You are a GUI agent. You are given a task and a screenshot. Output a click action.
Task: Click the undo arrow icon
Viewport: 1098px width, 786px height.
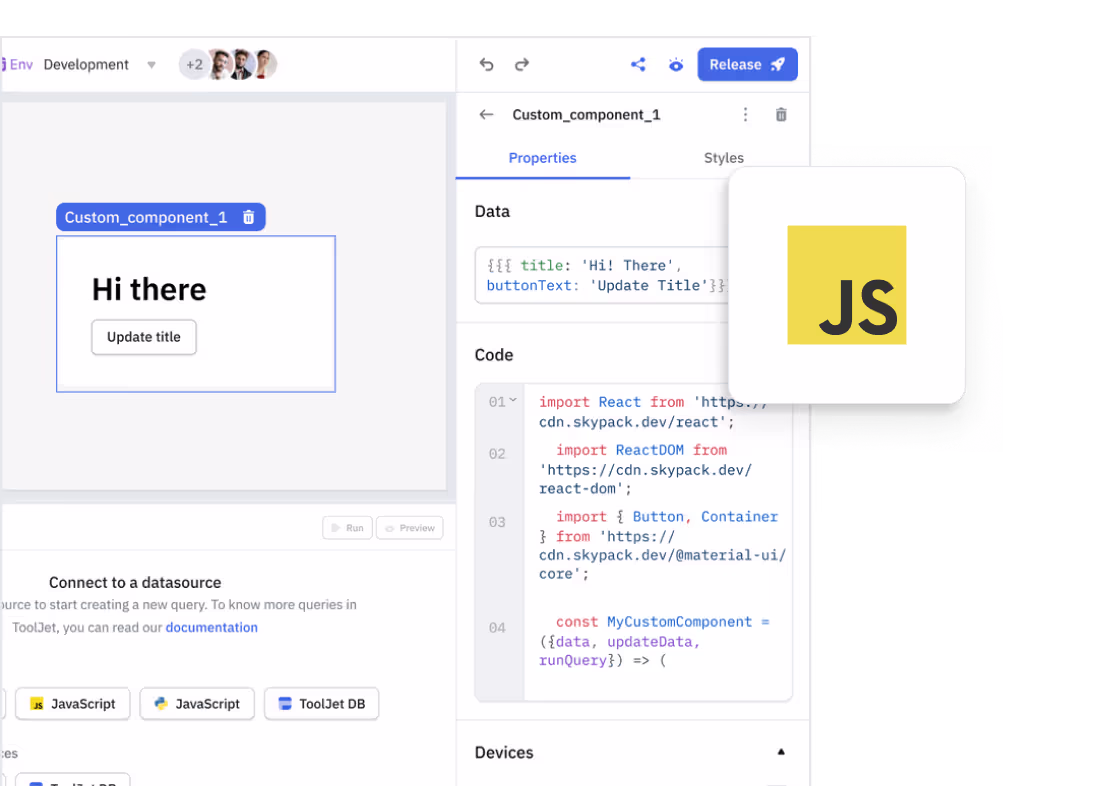pyautogui.click(x=487, y=65)
